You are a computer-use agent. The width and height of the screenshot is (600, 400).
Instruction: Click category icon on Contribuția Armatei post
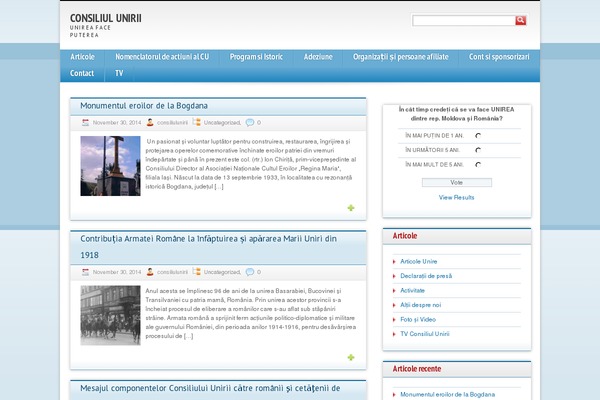click(197, 271)
